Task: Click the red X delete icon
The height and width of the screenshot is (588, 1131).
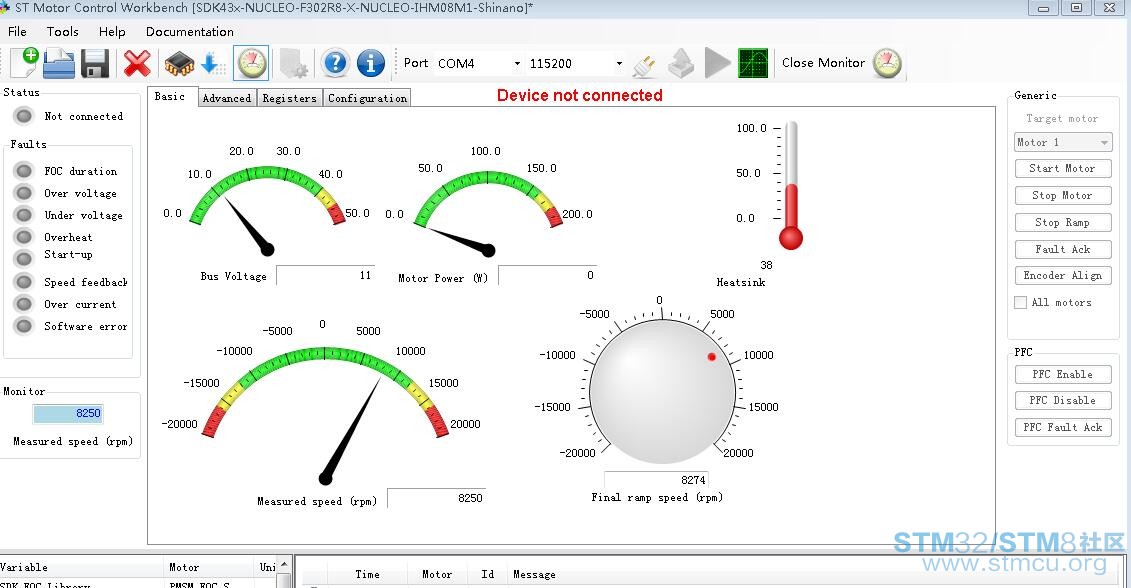Action: (x=136, y=63)
